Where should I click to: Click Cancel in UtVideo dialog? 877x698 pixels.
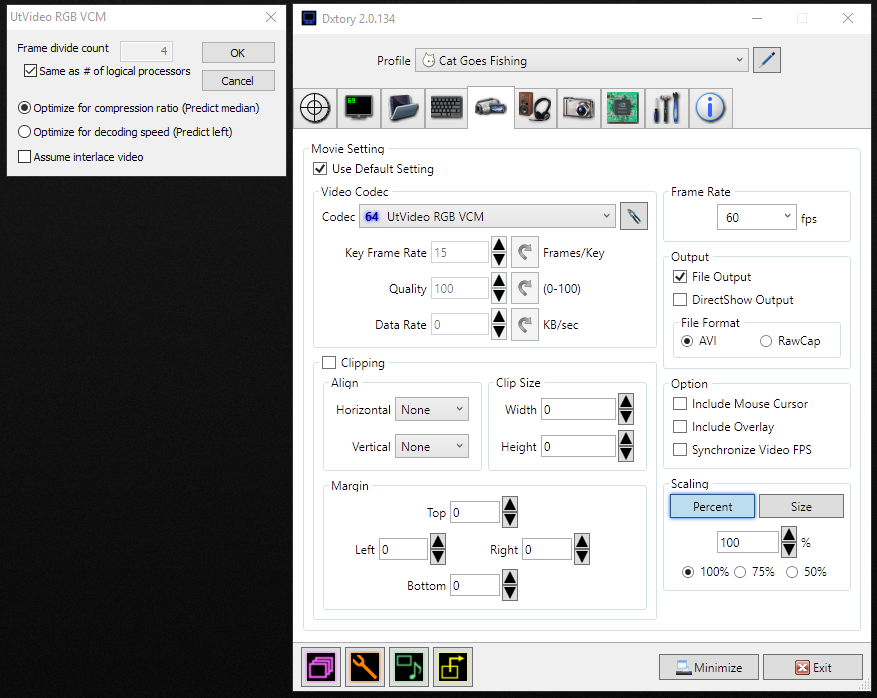click(238, 81)
